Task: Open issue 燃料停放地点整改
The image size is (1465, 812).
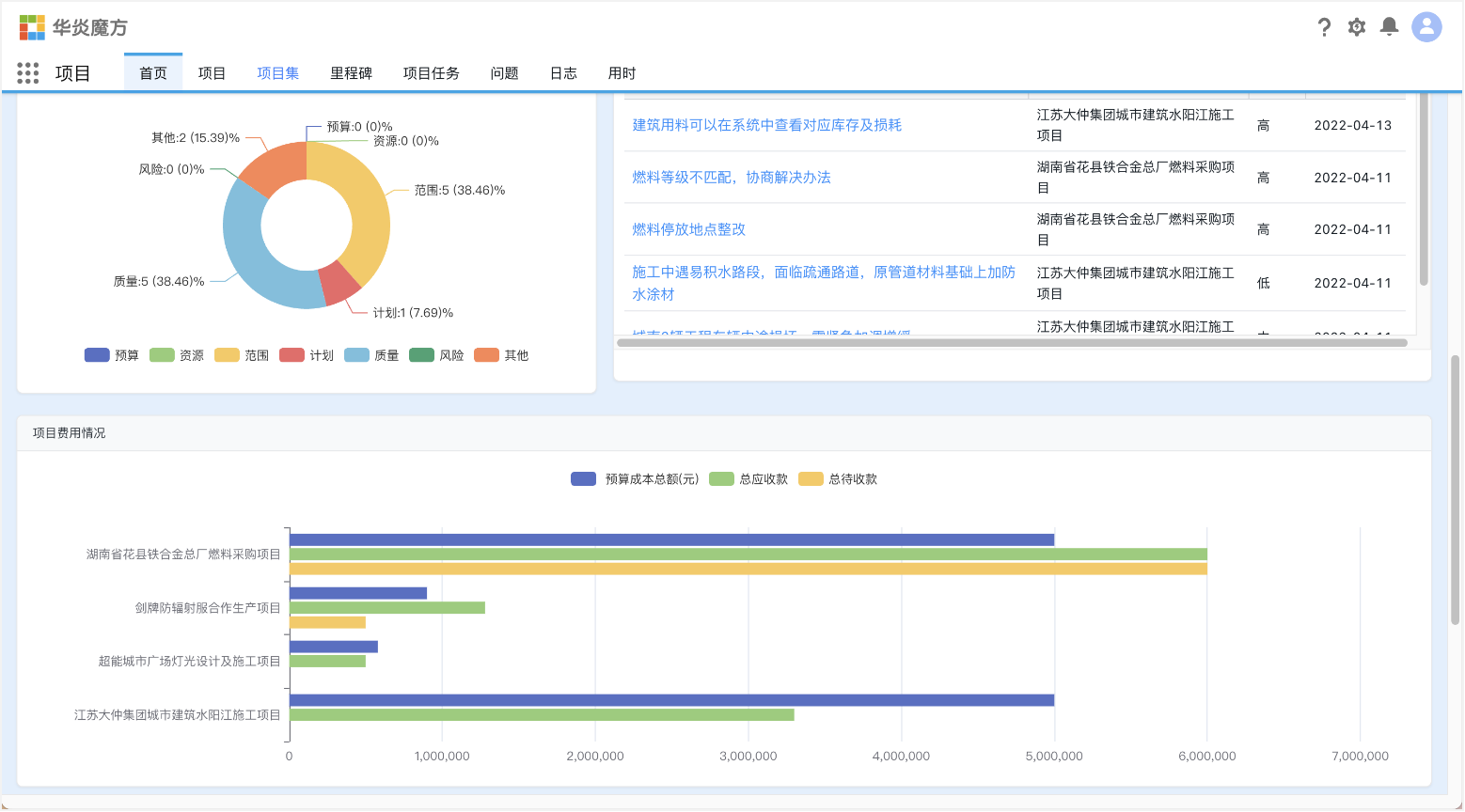Action: pos(688,229)
